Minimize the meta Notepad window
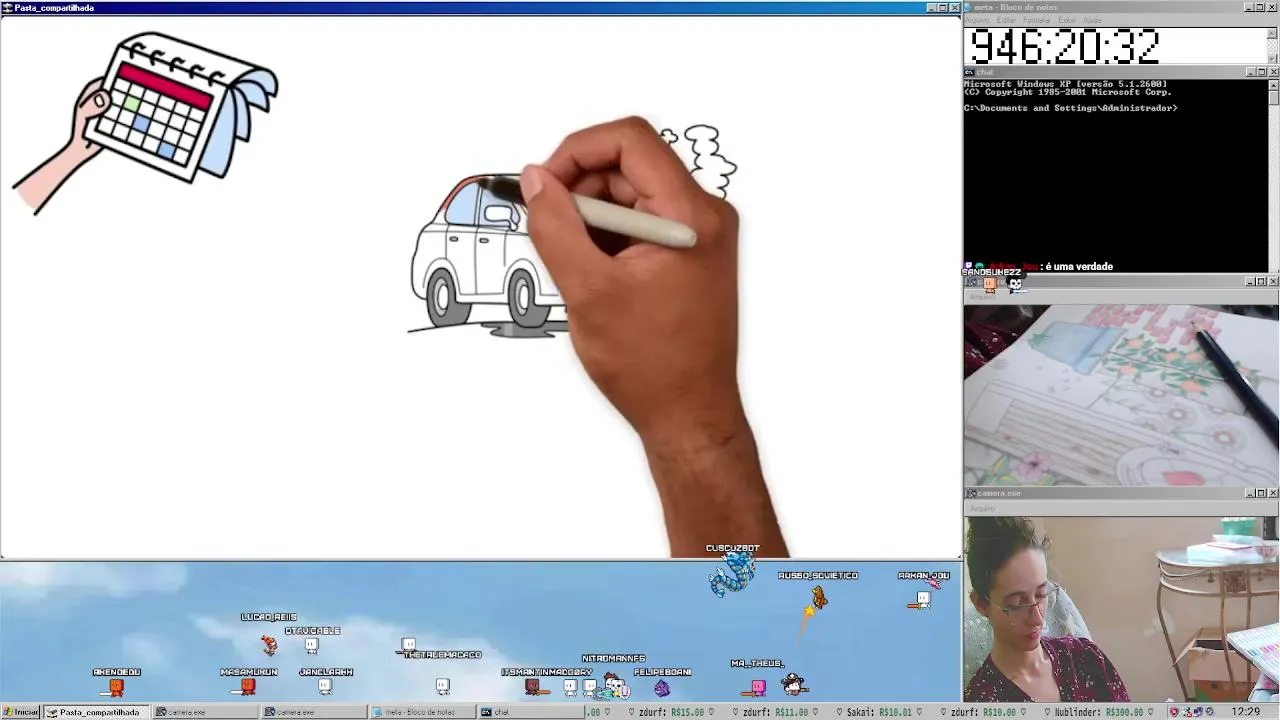 [x=1250, y=7]
